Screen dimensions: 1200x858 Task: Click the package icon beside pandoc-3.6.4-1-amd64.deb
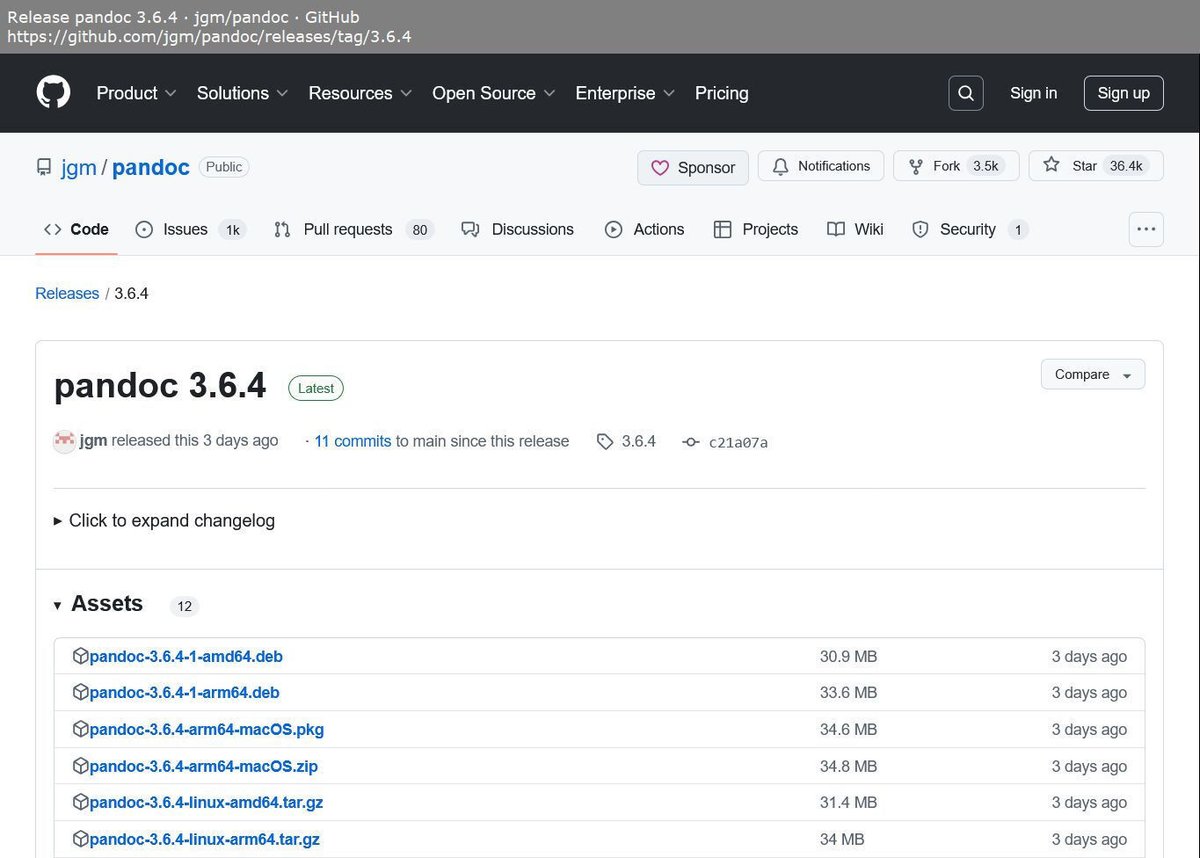(x=80, y=656)
